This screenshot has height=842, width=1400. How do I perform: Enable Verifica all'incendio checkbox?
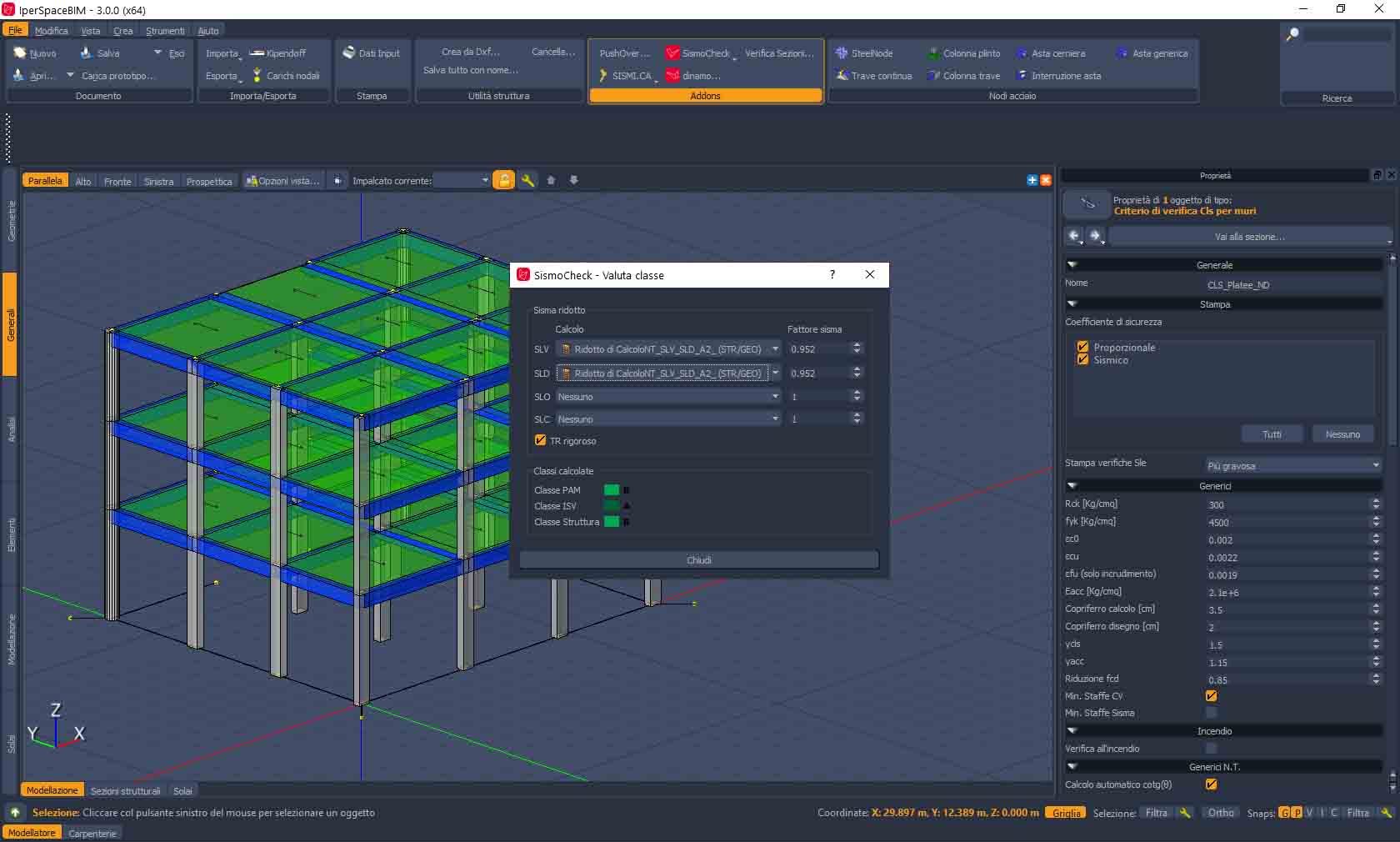(x=1211, y=748)
